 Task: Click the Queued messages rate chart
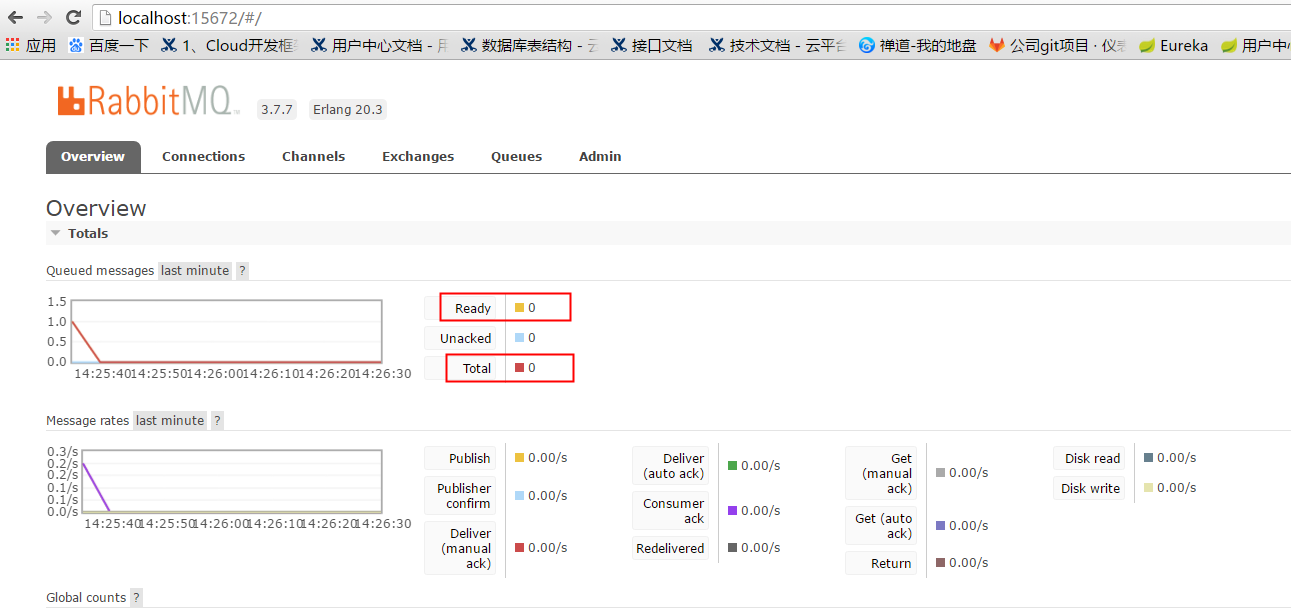pyautogui.click(x=225, y=330)
